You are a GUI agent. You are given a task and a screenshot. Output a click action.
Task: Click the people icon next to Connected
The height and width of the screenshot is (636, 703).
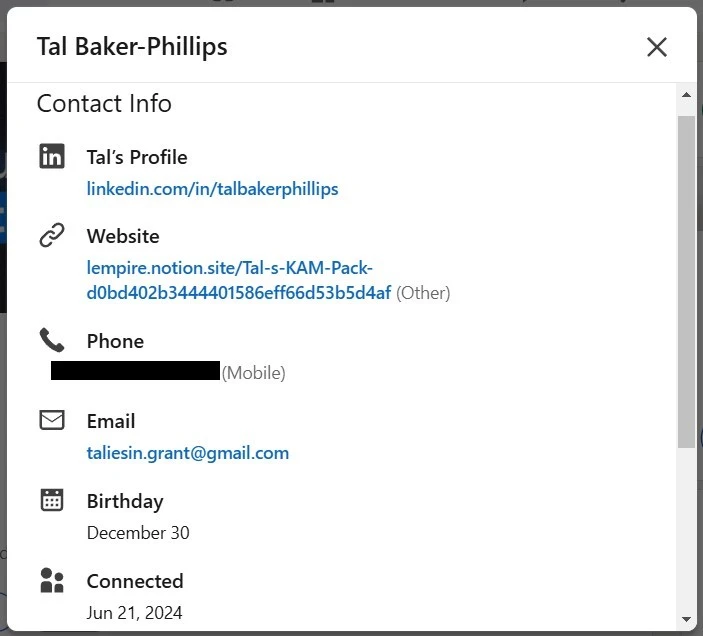pos(52,580)
